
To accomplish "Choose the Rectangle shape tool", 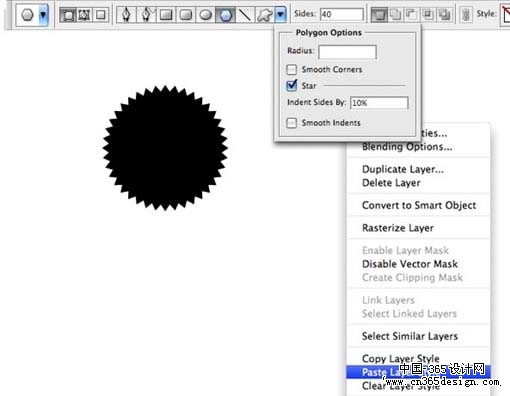I will click(x=166, y=15).
